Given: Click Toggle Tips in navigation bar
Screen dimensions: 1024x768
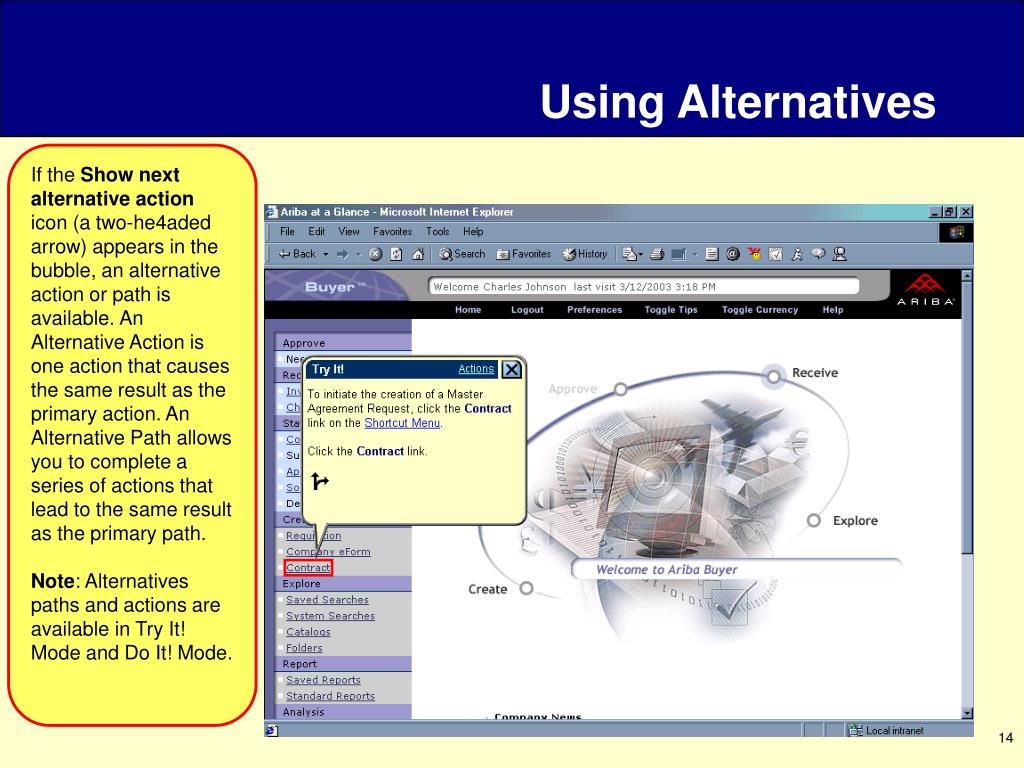Looking at the screenshot, I should click(x=671, y=310).
